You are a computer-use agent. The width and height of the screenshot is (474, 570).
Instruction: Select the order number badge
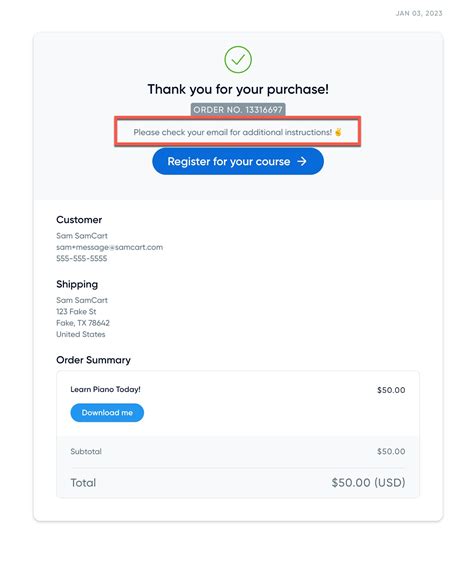pos(238,109)
